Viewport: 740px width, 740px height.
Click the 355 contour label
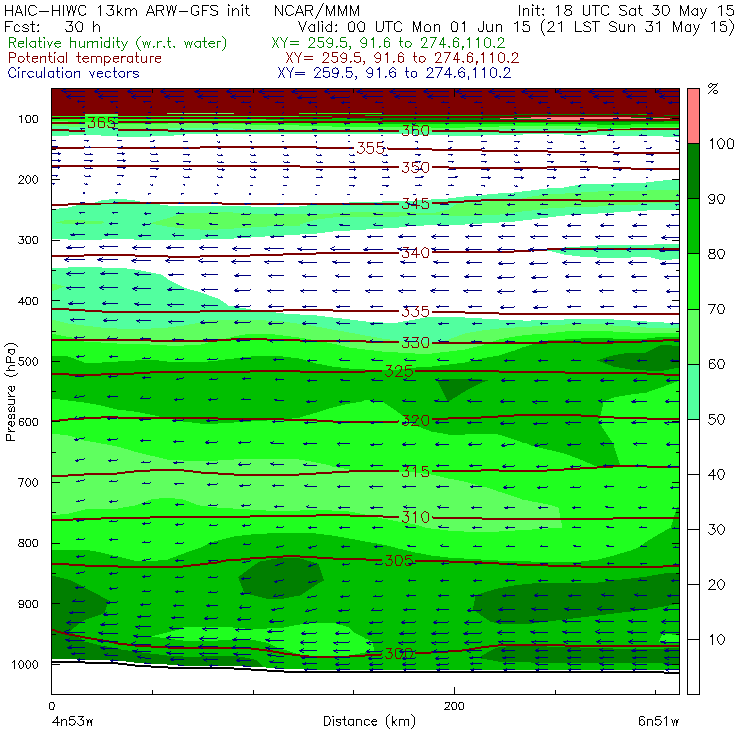pos(370,148)
